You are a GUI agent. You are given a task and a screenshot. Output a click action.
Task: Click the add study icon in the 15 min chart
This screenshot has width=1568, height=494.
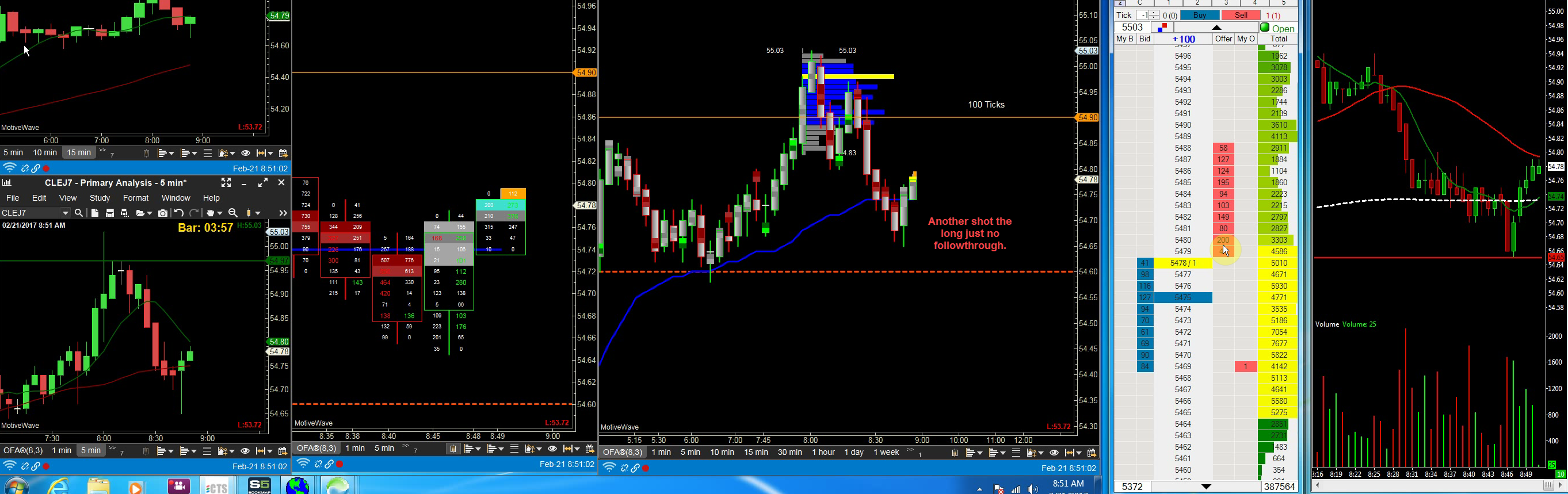point(223,154)
